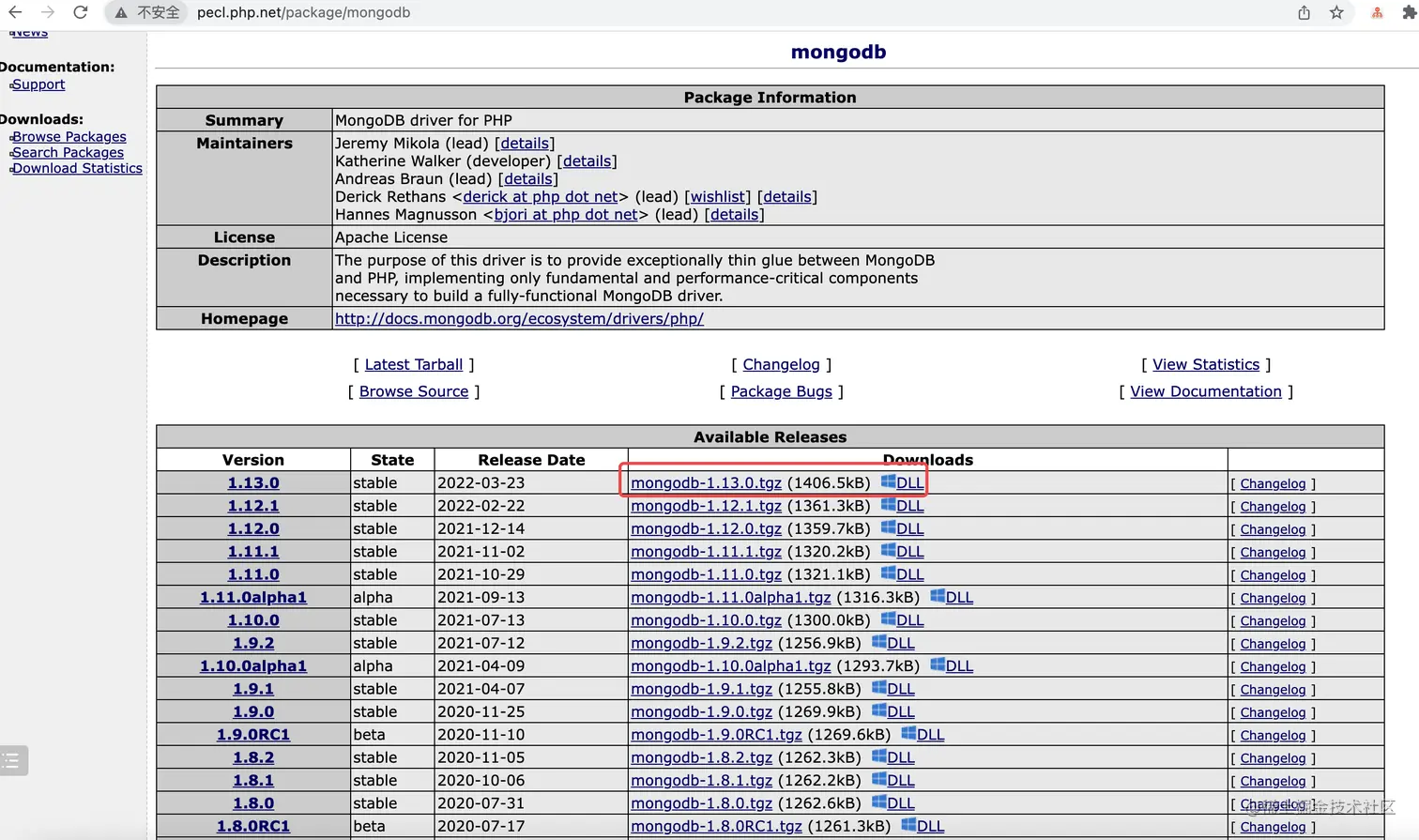
Task: Download the Windows DLL for mongodb 1.12.0
Action: coord(902,528)
